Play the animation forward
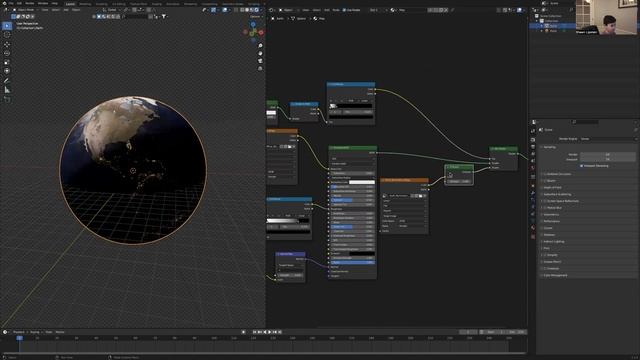The width and height of the screenshot is (640, 360). pos(269,332)
